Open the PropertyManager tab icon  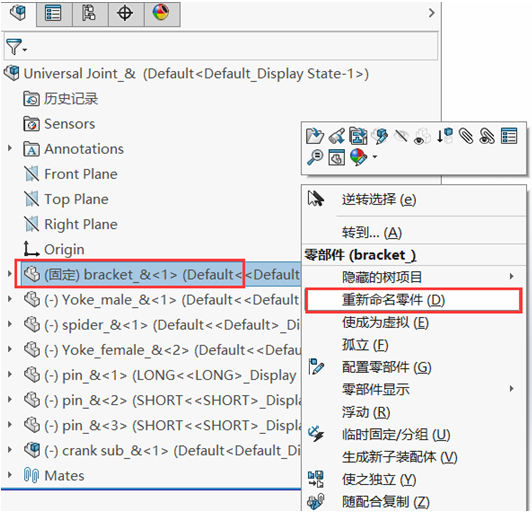(54, 14)
